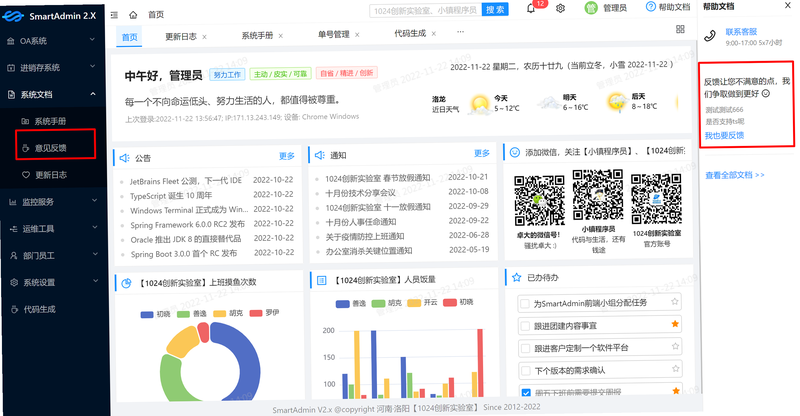Expand the 进销存系统 menu
Screen dimensions: 800x416
click(x=53, y=67)
